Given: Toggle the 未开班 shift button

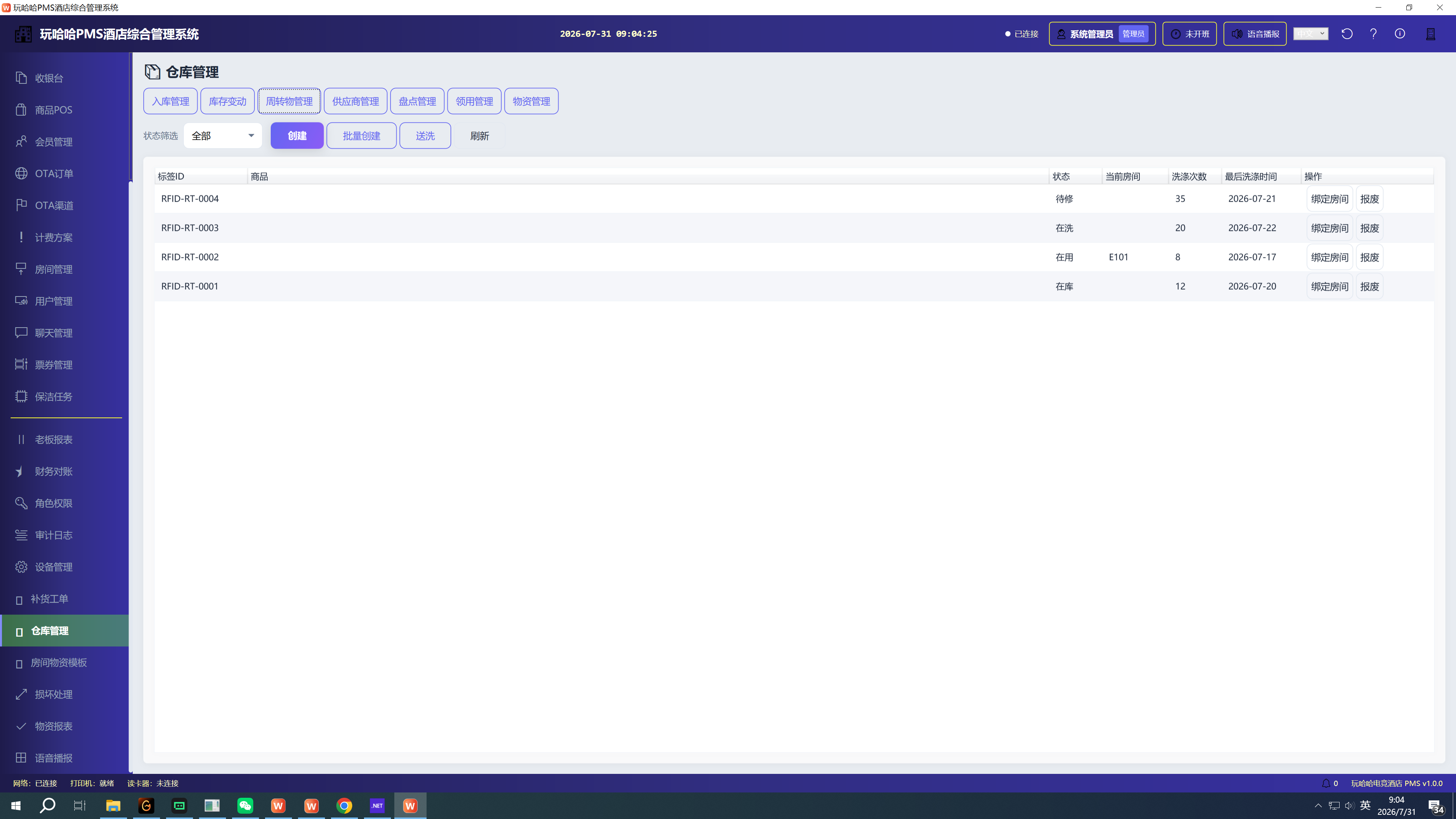Looking at the screenshot, I should (x=1190, y=34).
